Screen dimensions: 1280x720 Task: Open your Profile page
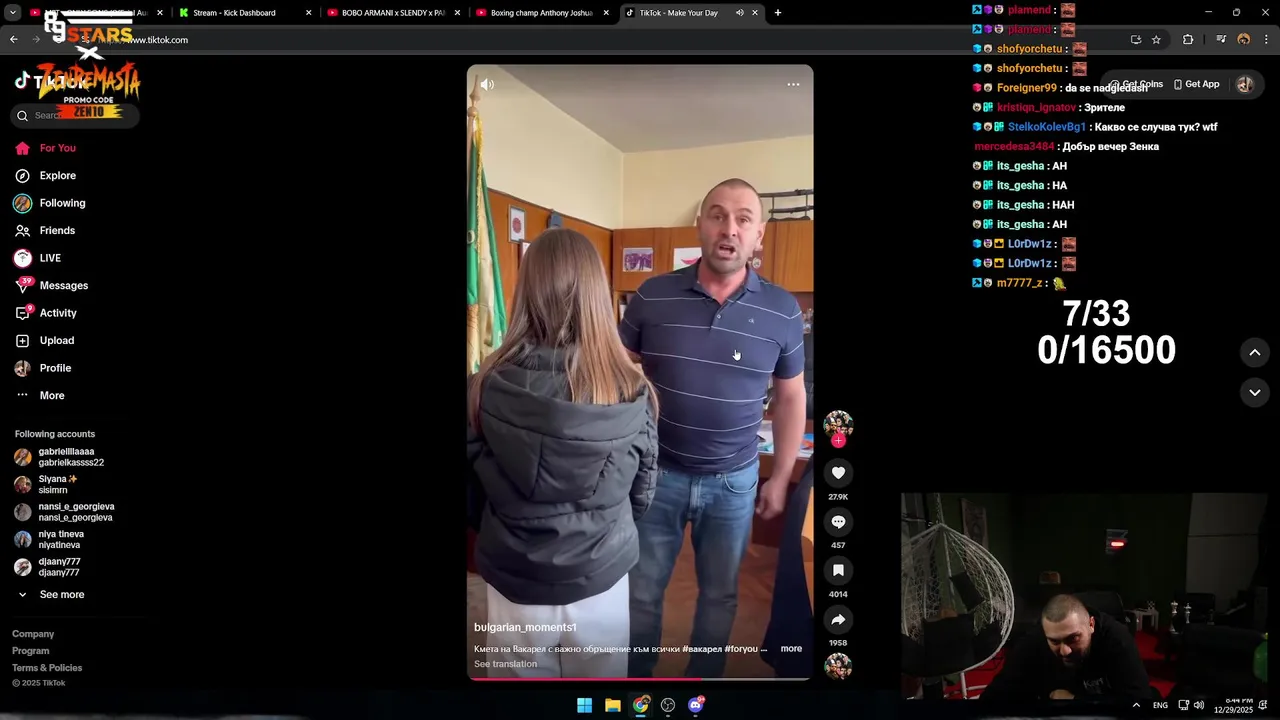43,368
